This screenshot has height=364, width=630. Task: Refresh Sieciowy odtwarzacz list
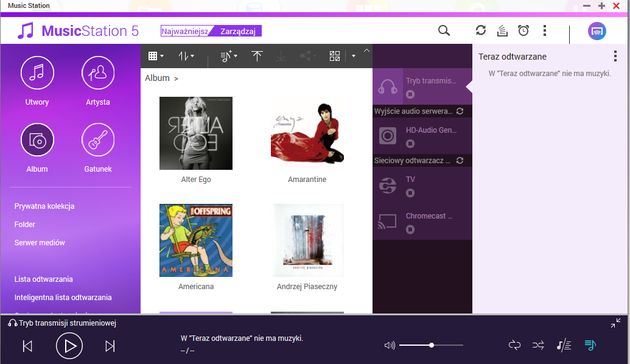point(460,161)
